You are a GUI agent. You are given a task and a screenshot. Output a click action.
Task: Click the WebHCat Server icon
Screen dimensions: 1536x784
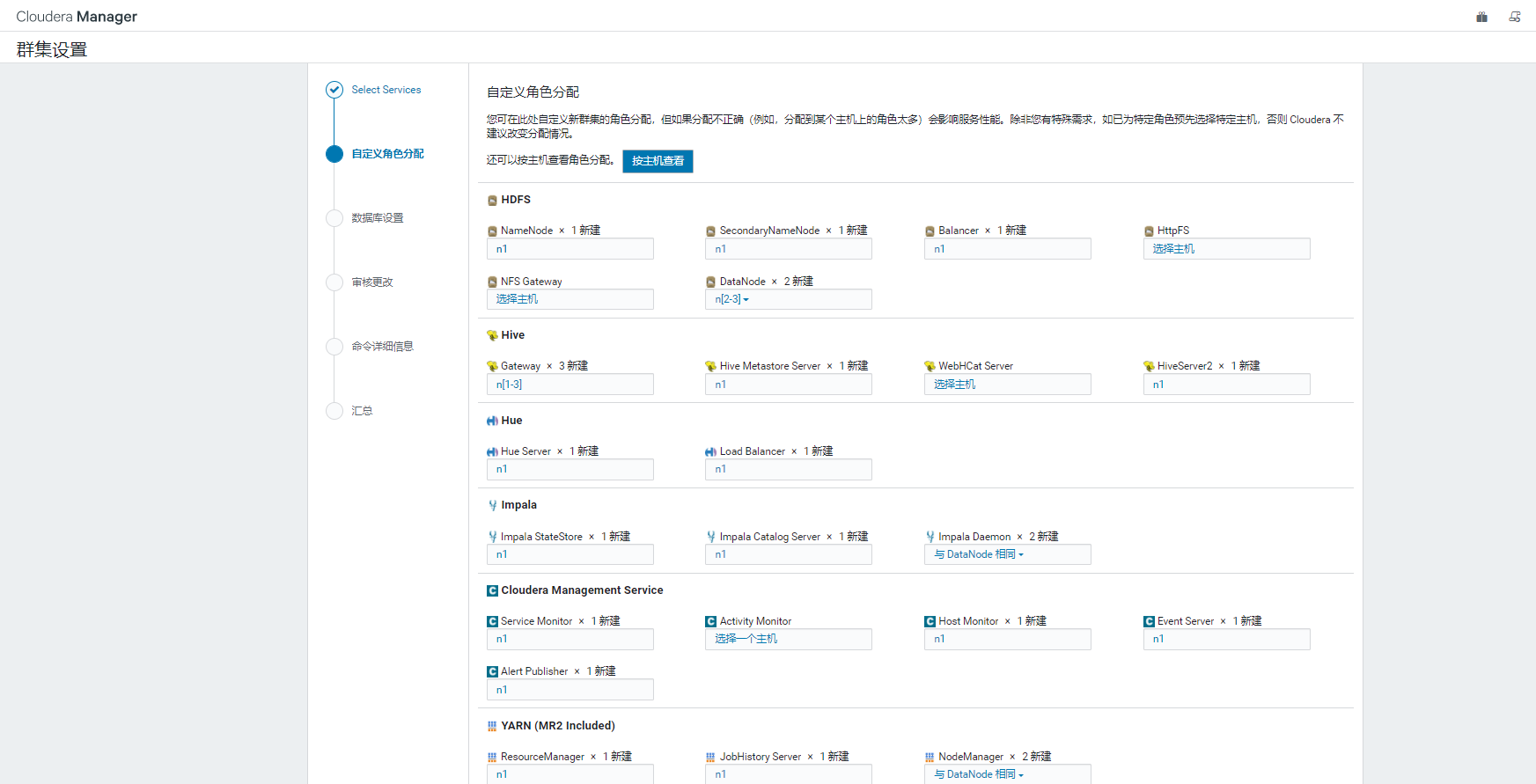point(930,366)
